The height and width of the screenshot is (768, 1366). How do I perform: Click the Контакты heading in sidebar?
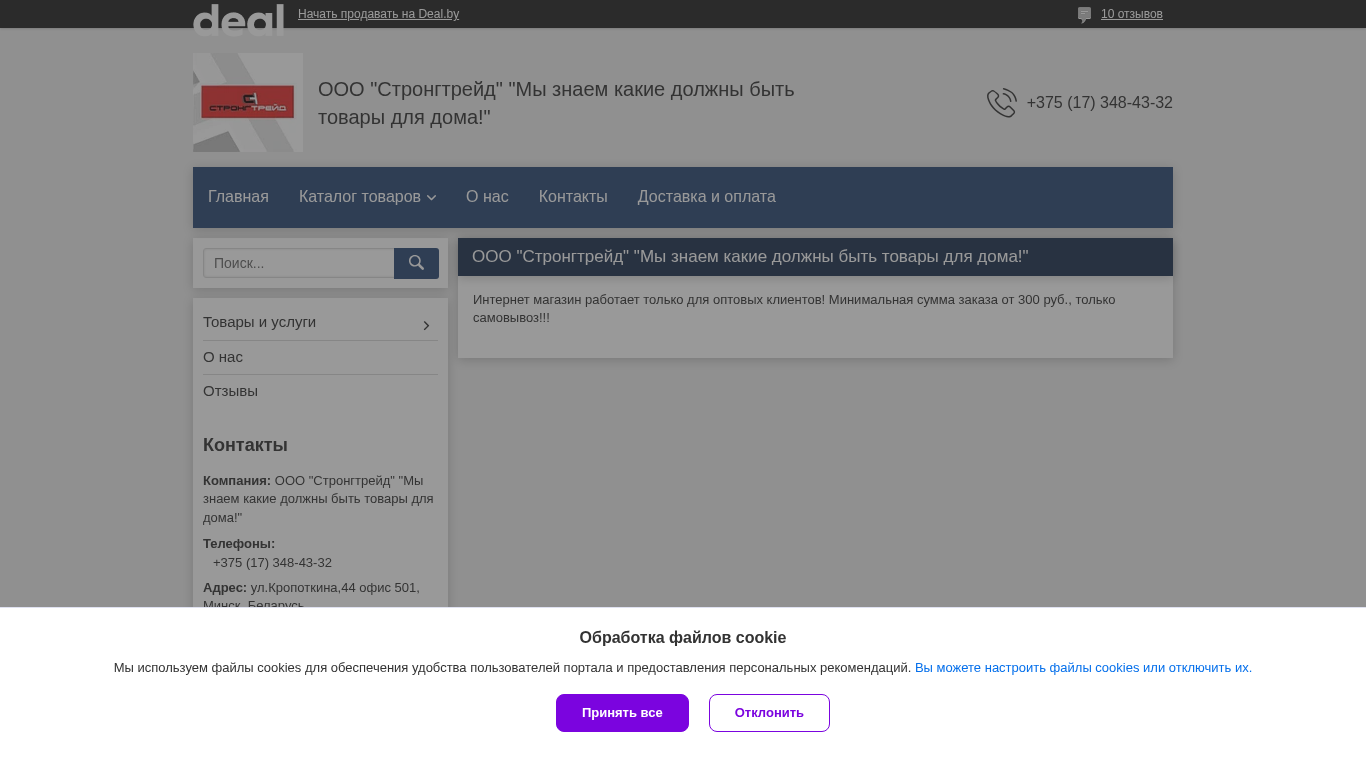(x=245, y=445)
